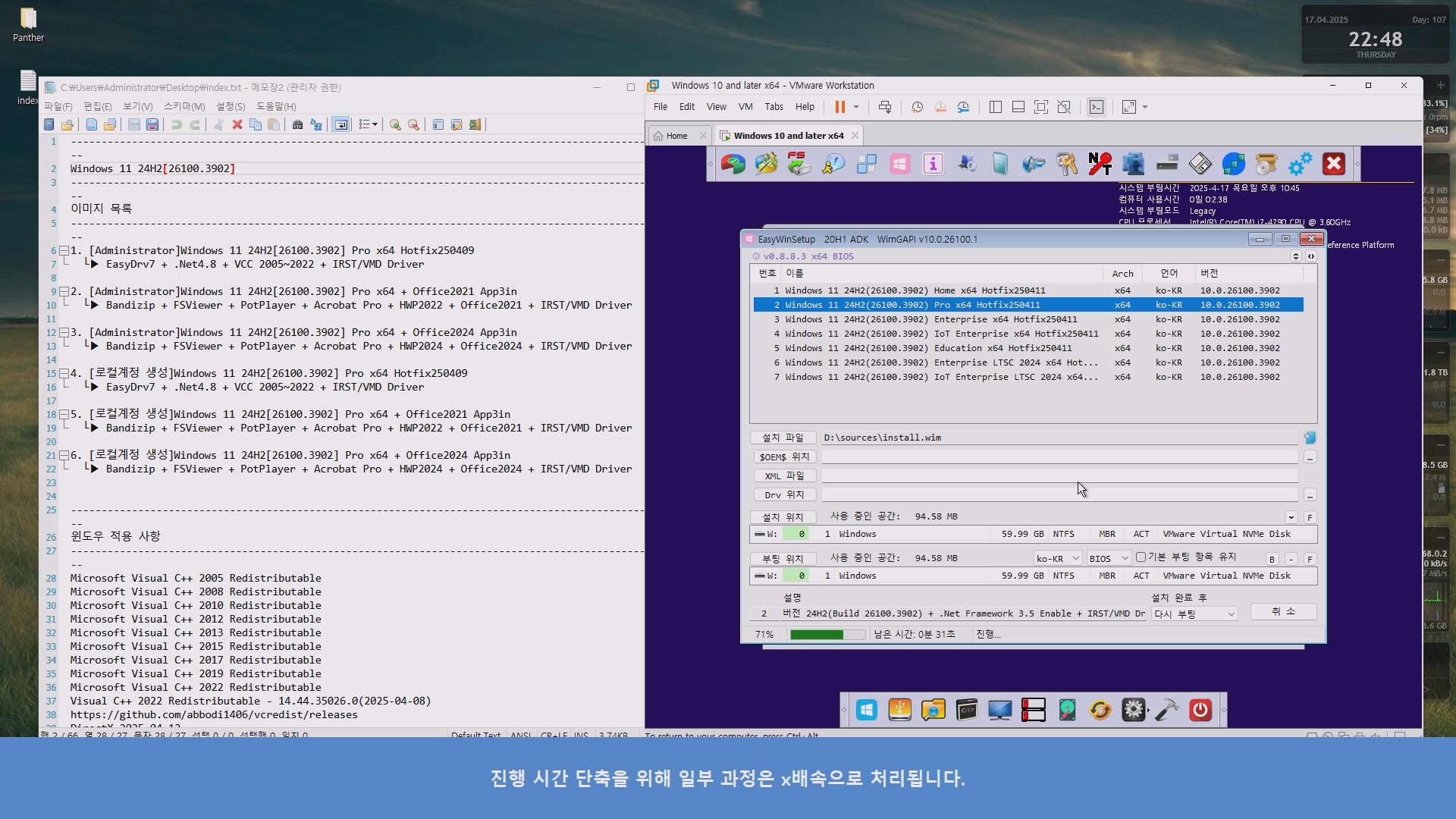
Task: Enable the 기본 부팅 항목 유지 checkbox
Action: click(x=1141, y=557)
